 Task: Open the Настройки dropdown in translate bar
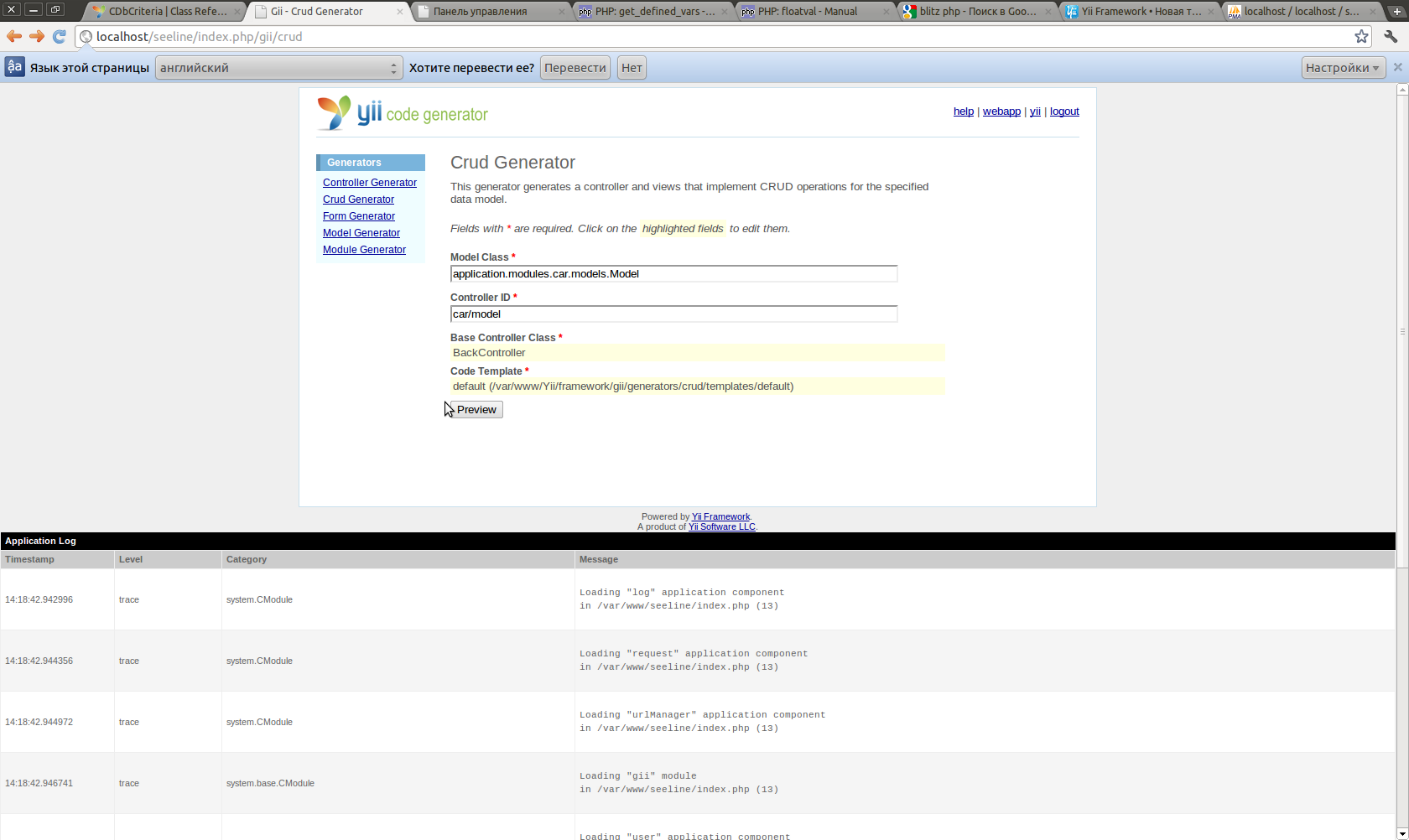1342,68
